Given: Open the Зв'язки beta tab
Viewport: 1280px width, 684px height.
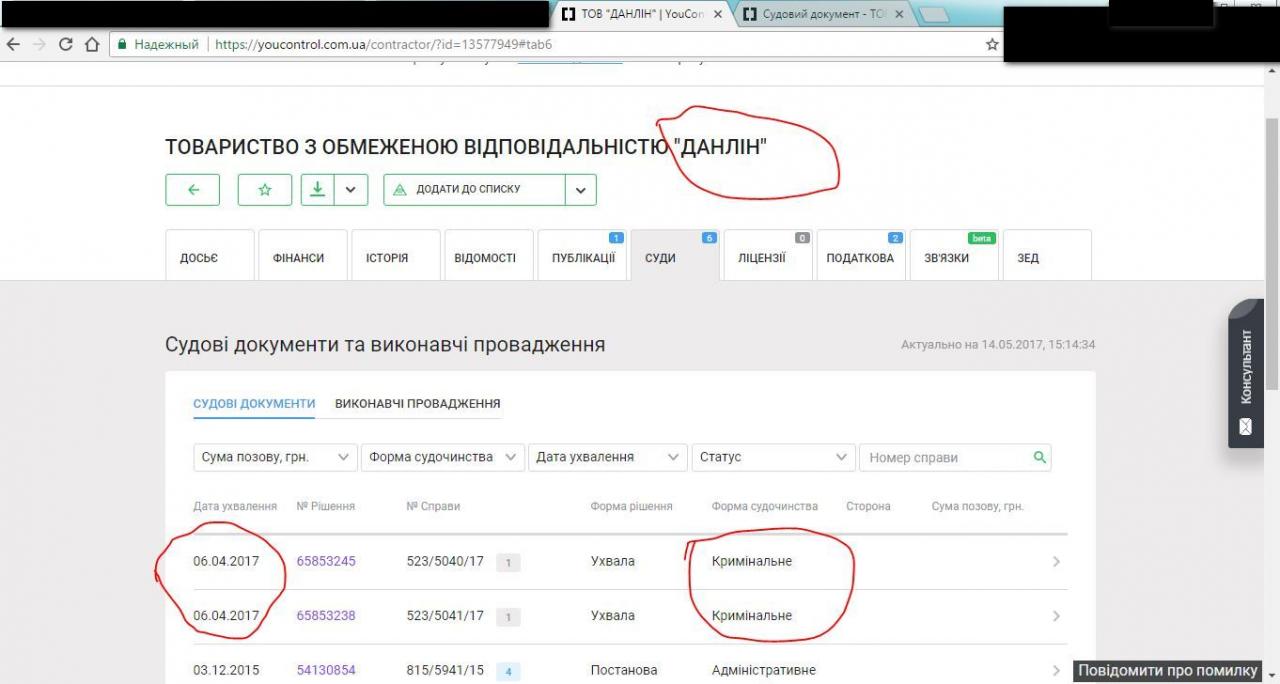Looking at the screenshot, I should (954, 257).
